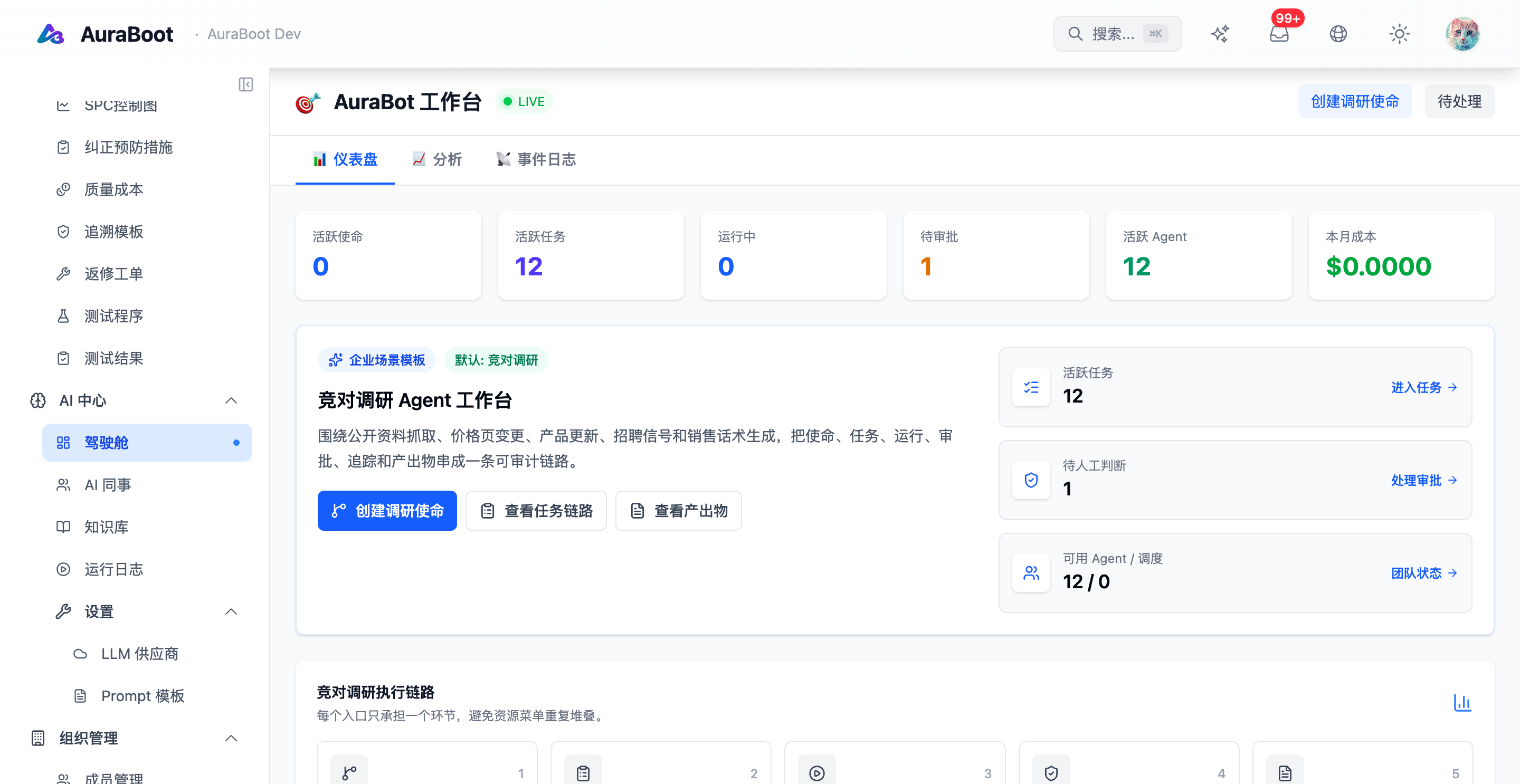The width and height of the screenshot is (1520, 784).
Task: Click the 默认: 竞对调研 tag
Action: 496,360
